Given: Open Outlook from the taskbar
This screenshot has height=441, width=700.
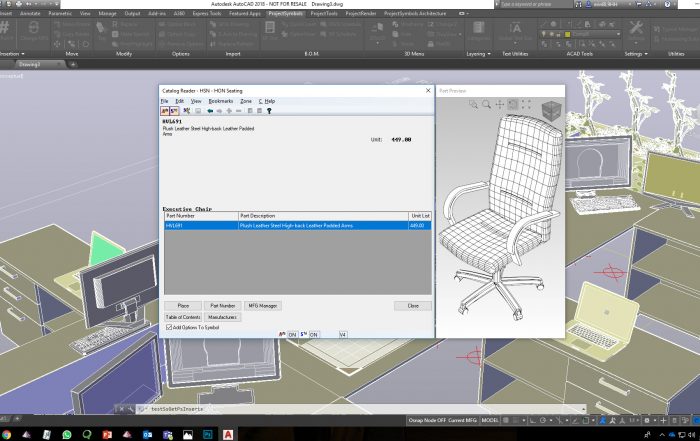Looking at the screenshot, I should tap(147, 434).
